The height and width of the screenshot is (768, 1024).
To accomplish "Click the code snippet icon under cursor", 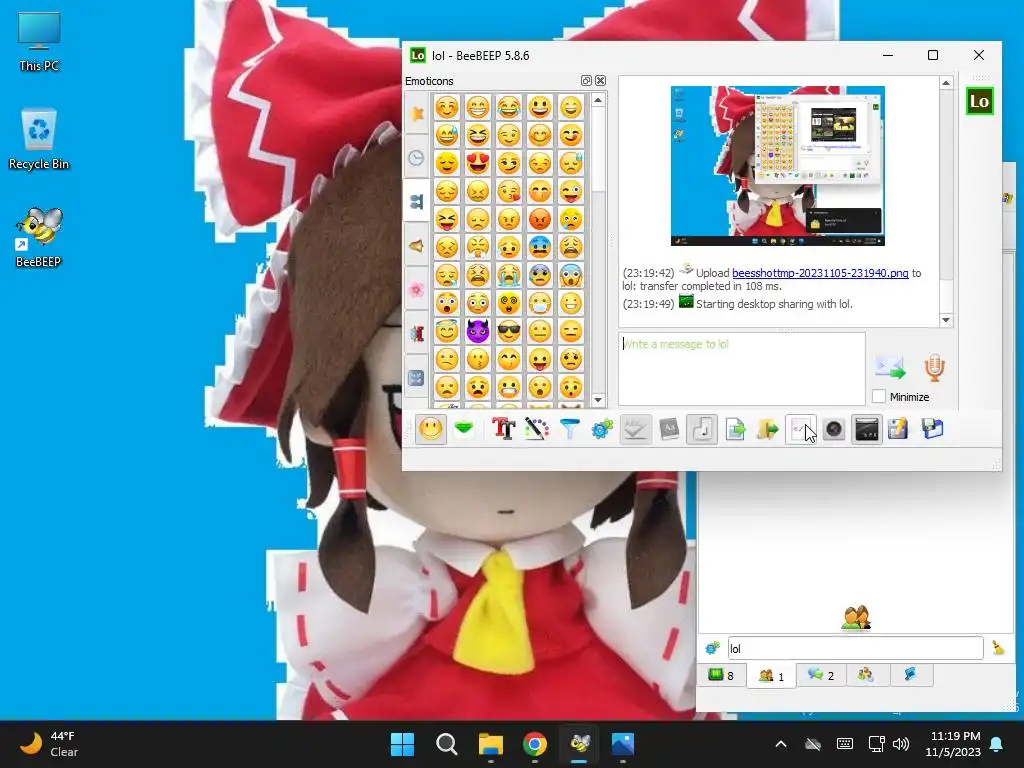I will [801, 429].
